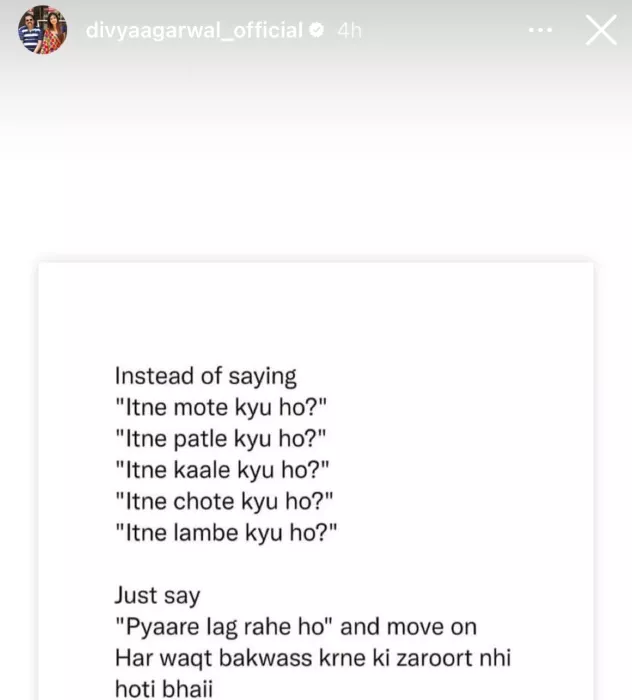The width and height of the screenshot is (632, 700).
Task: Select the "Itne lambe kyu ho?" line
Action: tap(225, 532)
